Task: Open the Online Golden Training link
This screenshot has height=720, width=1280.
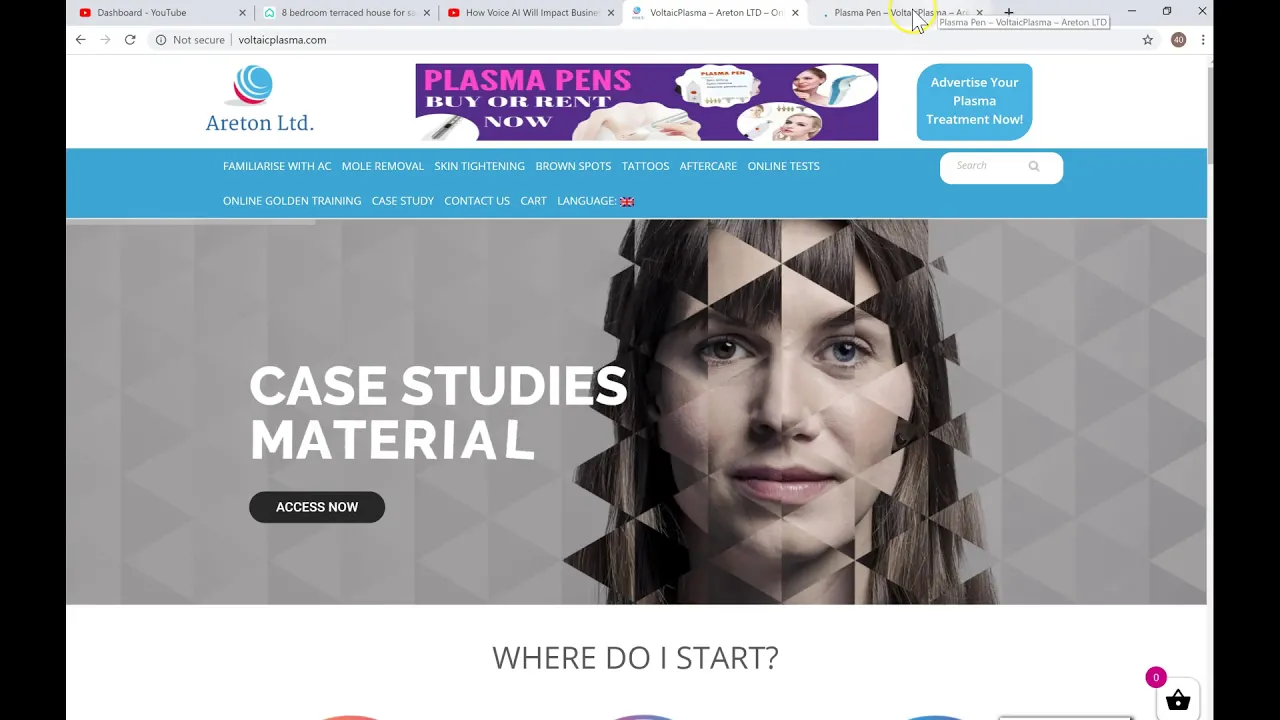Action: 292,201
